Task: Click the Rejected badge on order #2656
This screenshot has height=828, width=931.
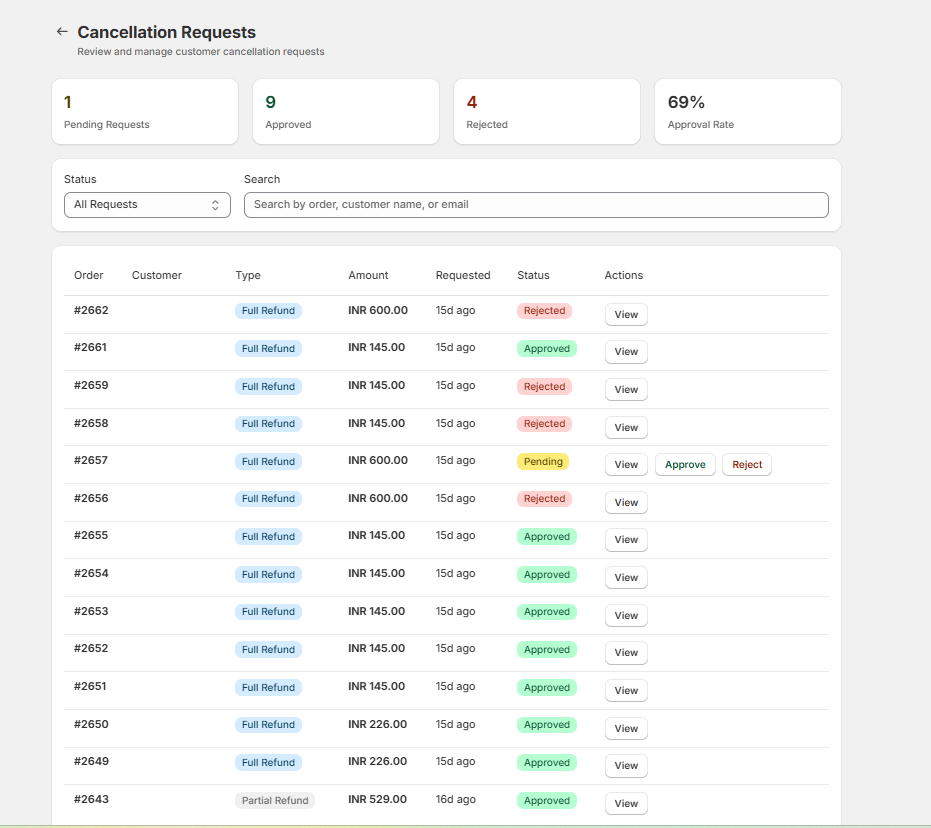Action: [544, 498]
